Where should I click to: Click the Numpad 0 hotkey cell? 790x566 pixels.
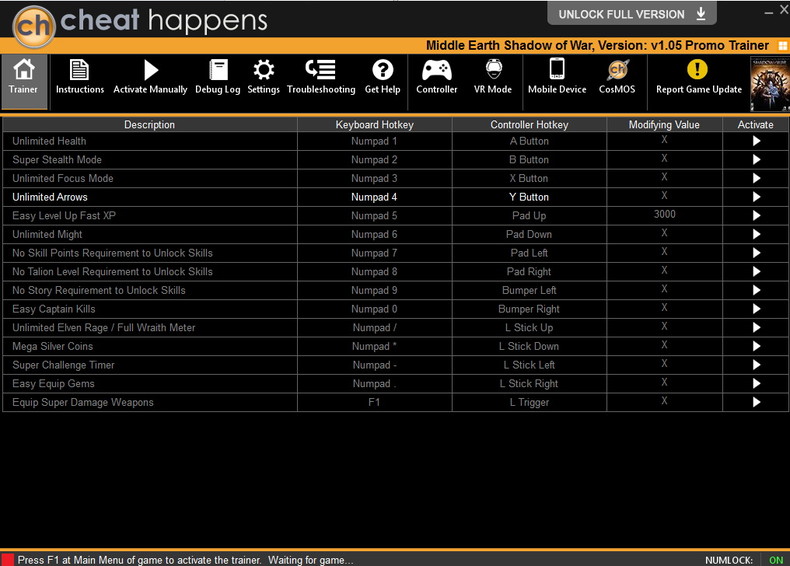[374, 309]
